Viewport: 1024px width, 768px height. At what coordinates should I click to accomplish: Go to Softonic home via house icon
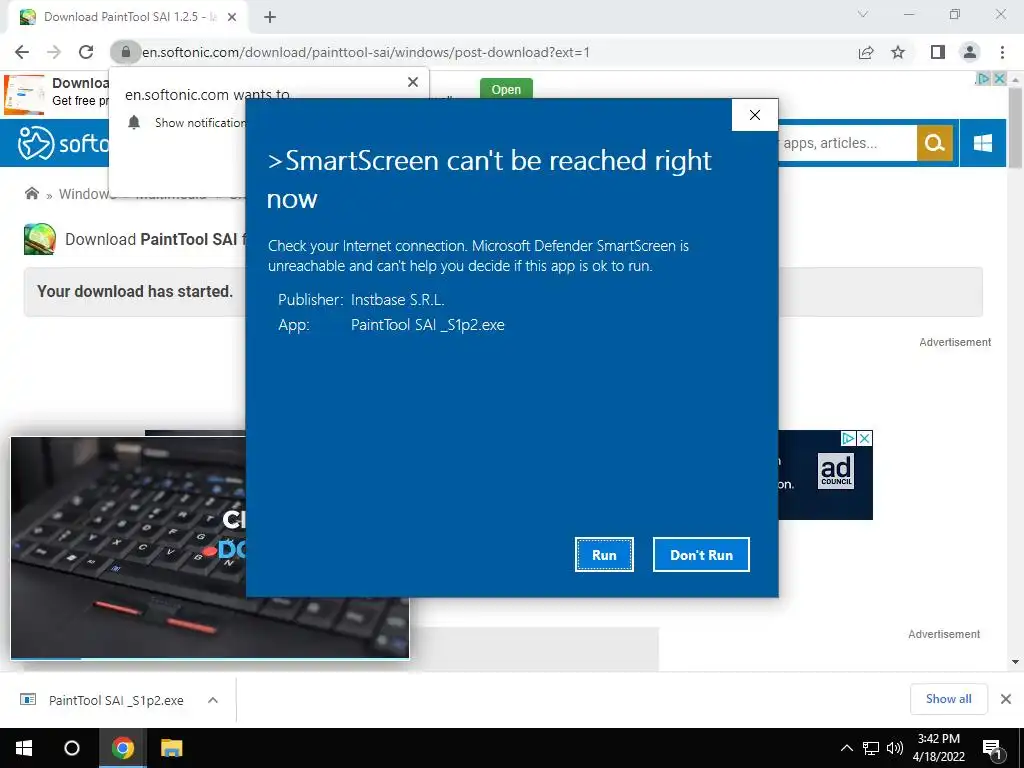(x=31, y=193)
